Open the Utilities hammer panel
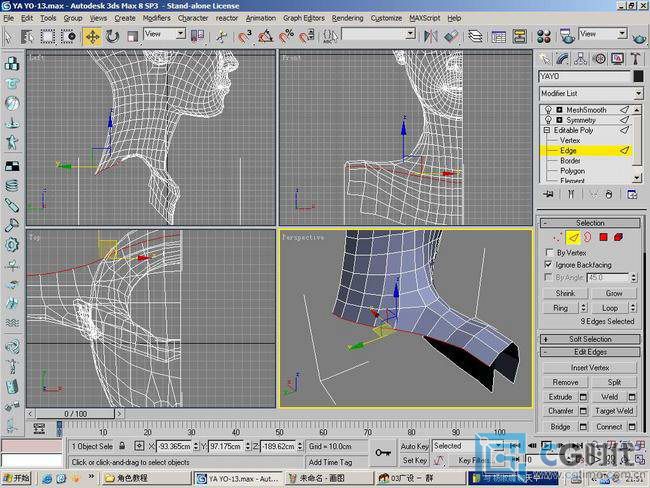 [x=636, y=59]
